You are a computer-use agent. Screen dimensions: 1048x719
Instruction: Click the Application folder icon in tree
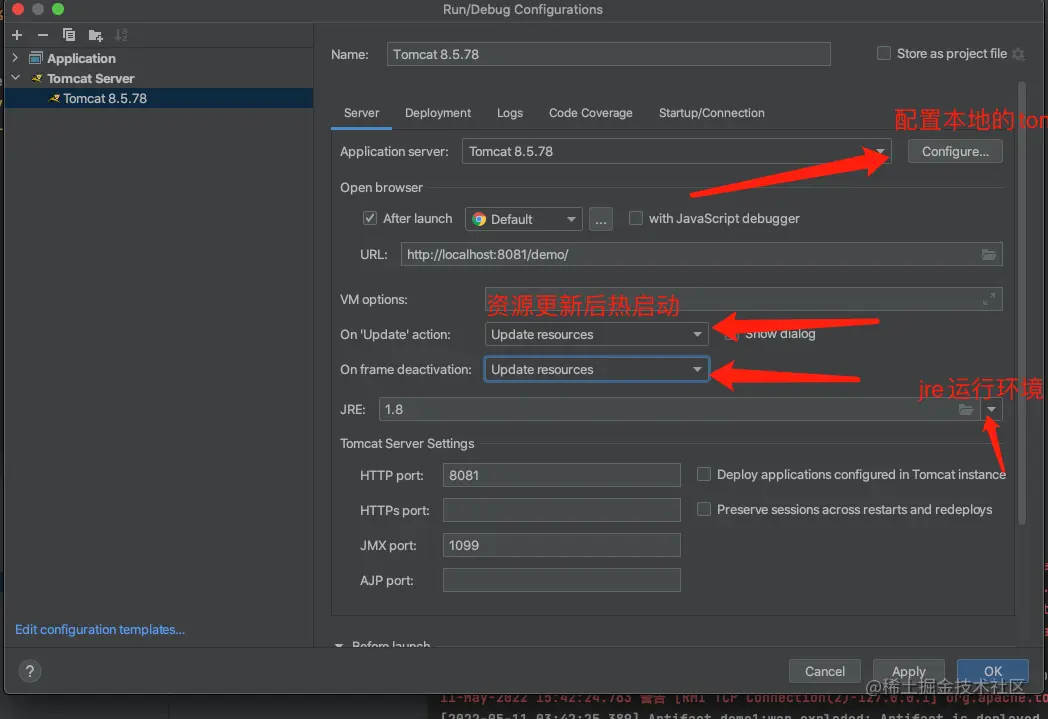tap(36, 58)
